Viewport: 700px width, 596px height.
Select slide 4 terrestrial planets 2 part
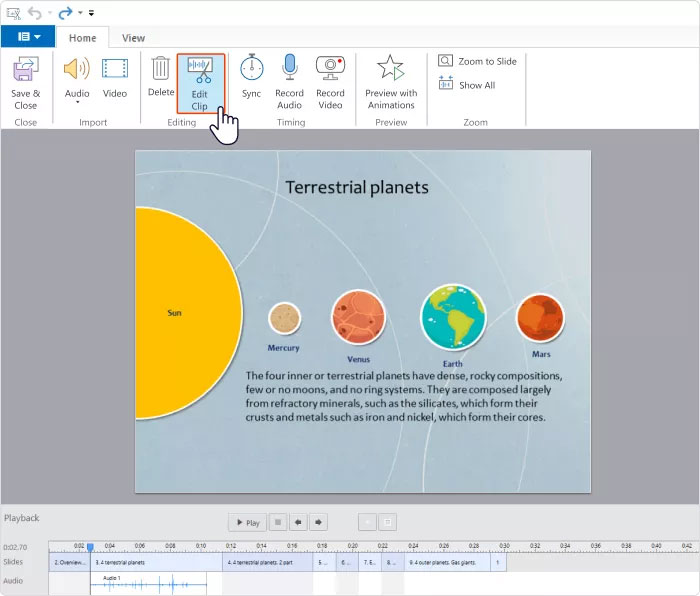click(x=267, y=563)
